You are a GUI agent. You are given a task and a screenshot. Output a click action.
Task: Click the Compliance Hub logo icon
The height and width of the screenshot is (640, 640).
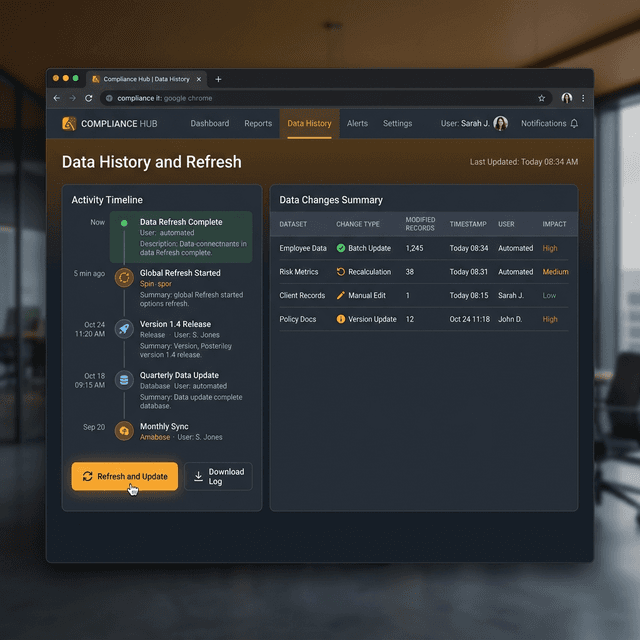69,124
